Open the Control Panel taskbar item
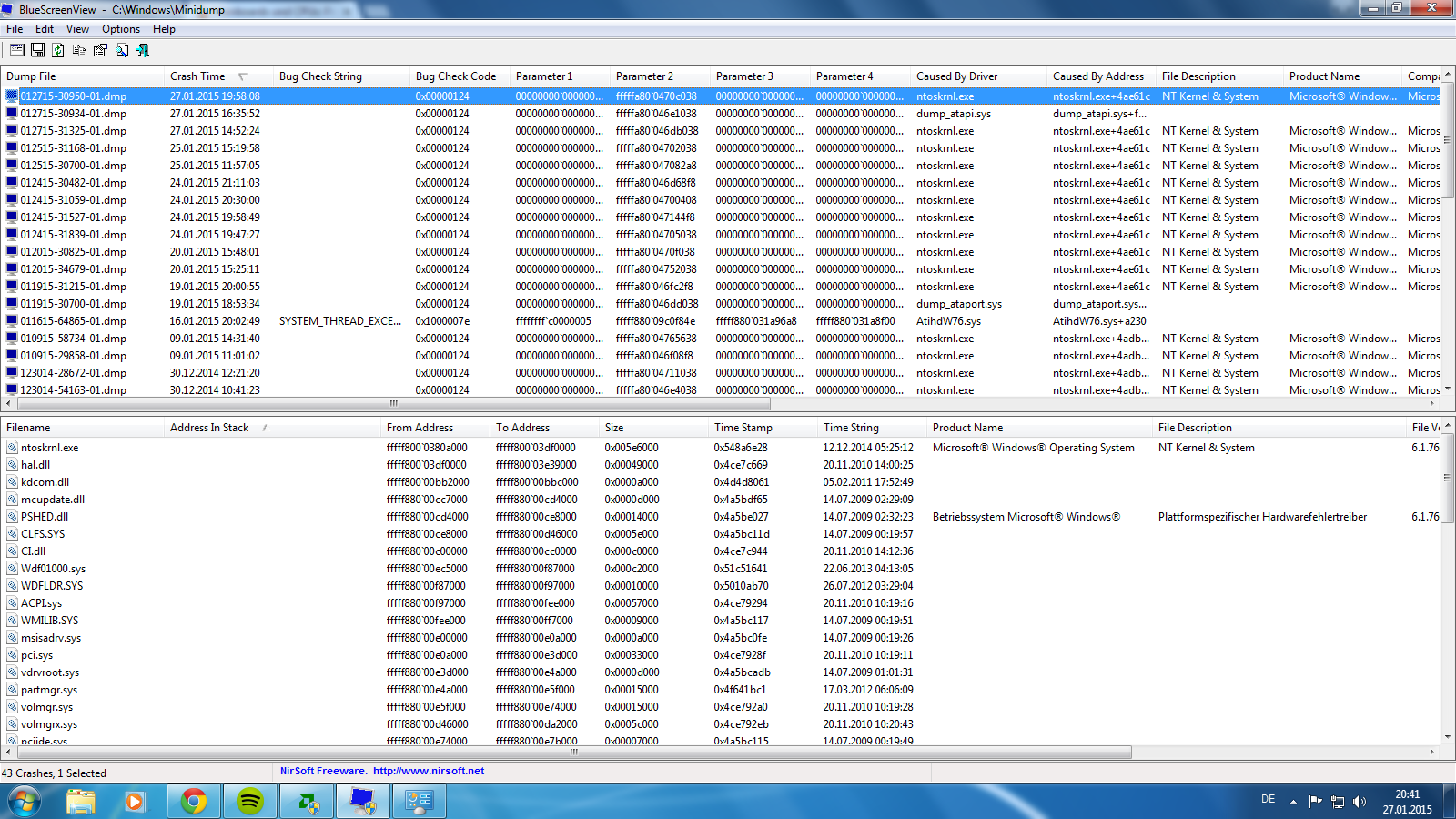This screenshot has width=1456, height=819. pos(420,802)
